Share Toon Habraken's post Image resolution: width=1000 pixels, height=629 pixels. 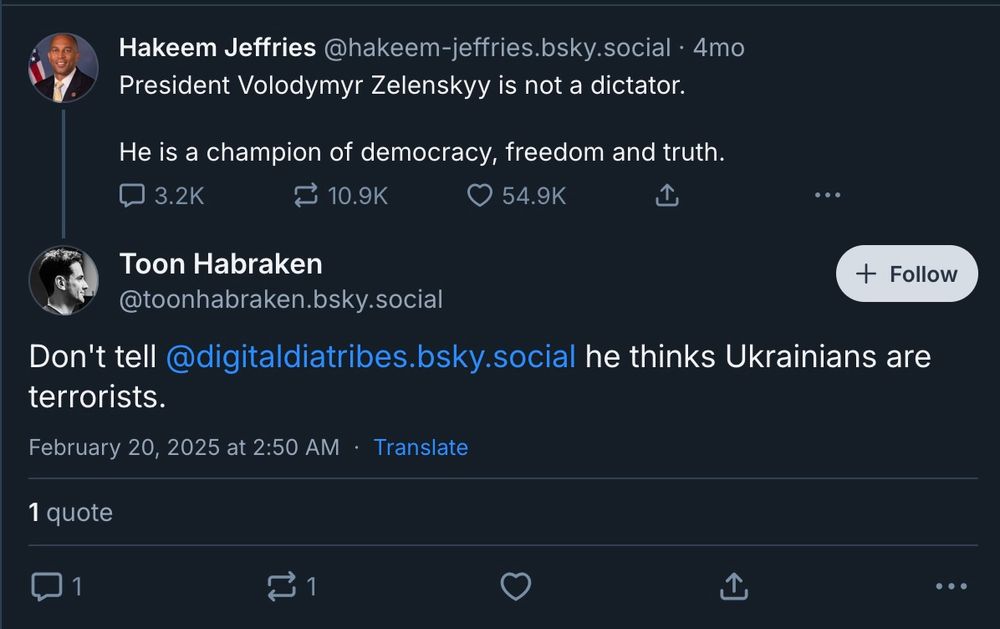pos(733,586)
